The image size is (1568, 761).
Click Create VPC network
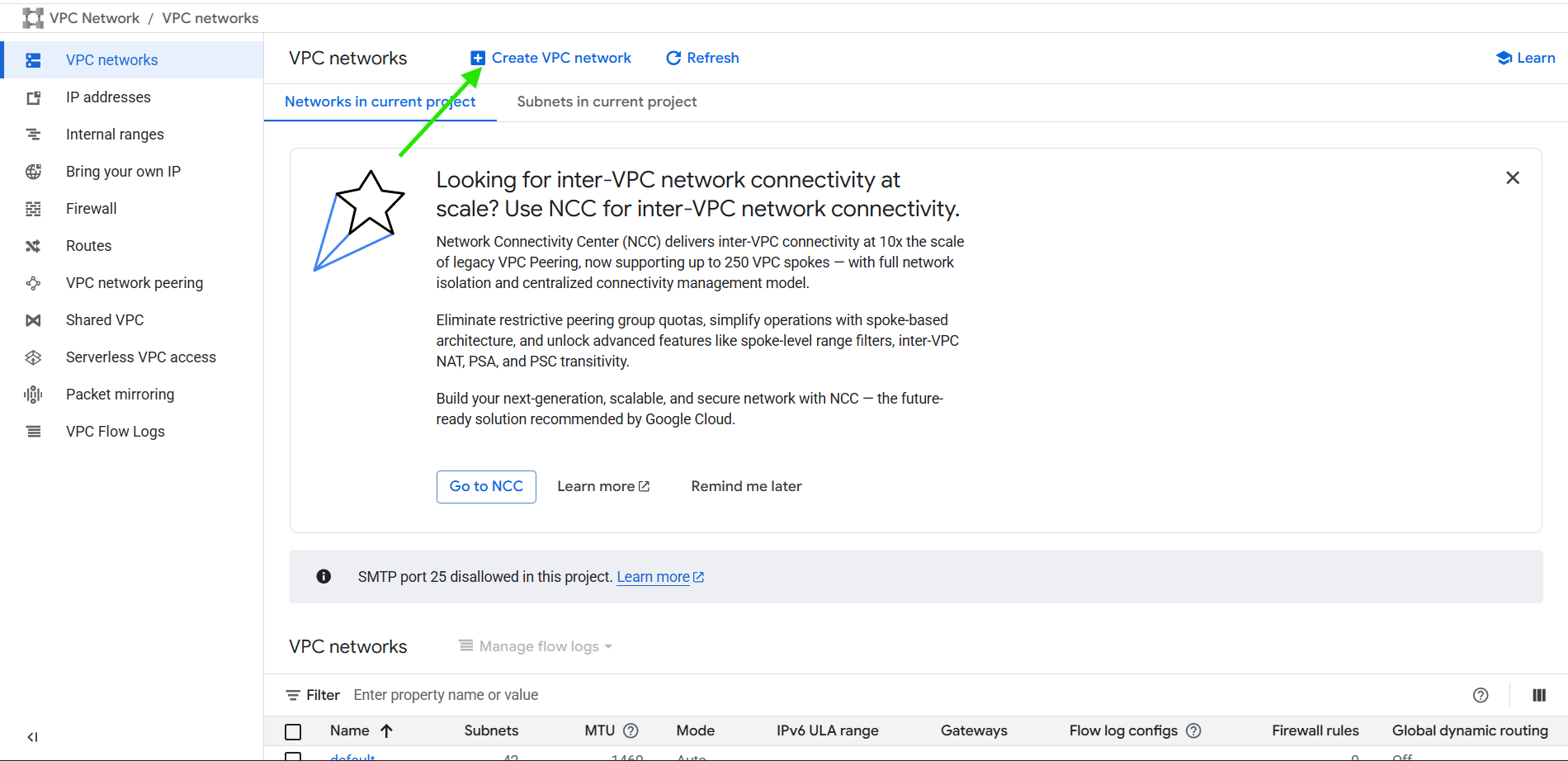550,58
